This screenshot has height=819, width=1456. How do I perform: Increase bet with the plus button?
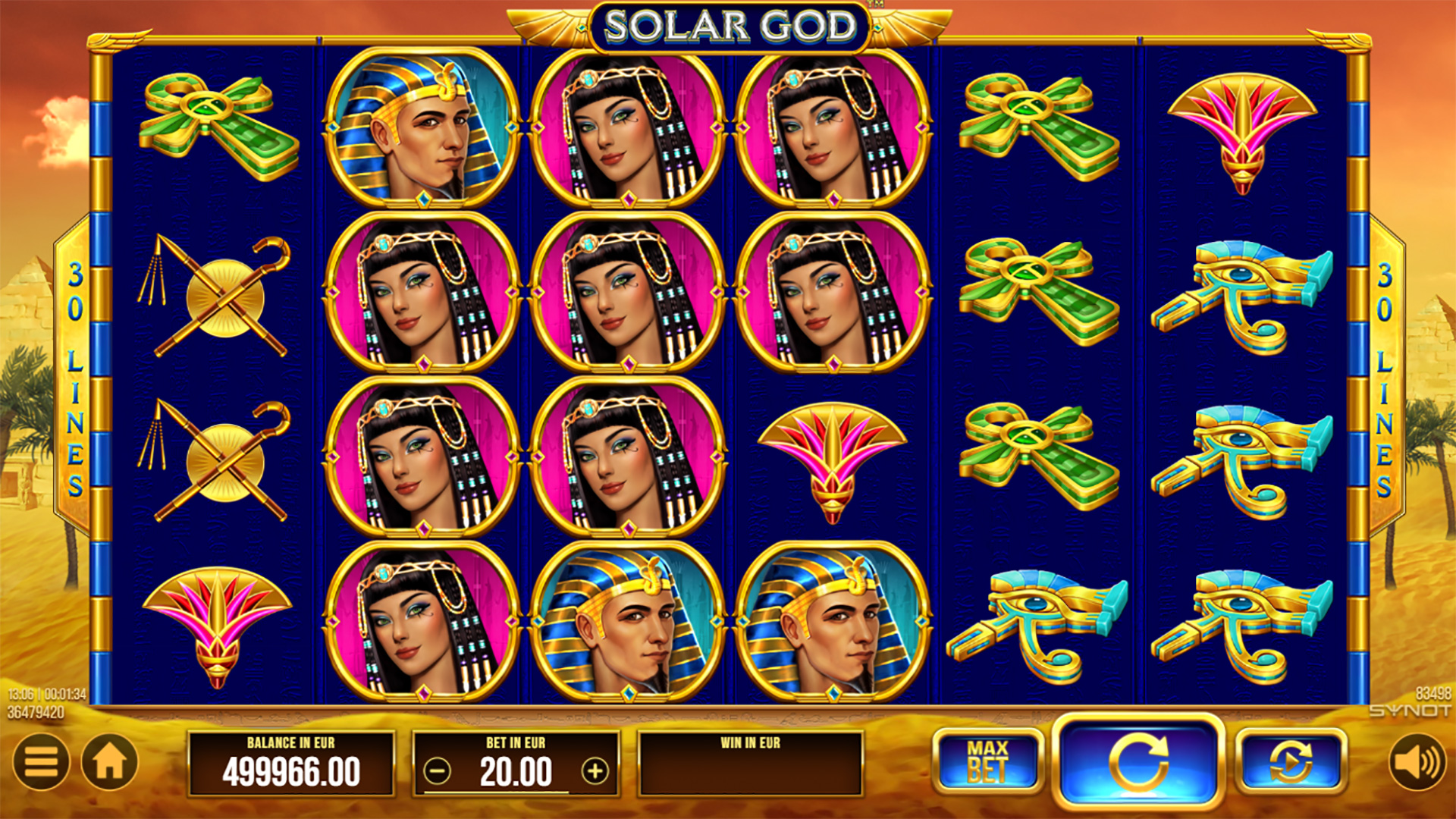tap(595, 772)
